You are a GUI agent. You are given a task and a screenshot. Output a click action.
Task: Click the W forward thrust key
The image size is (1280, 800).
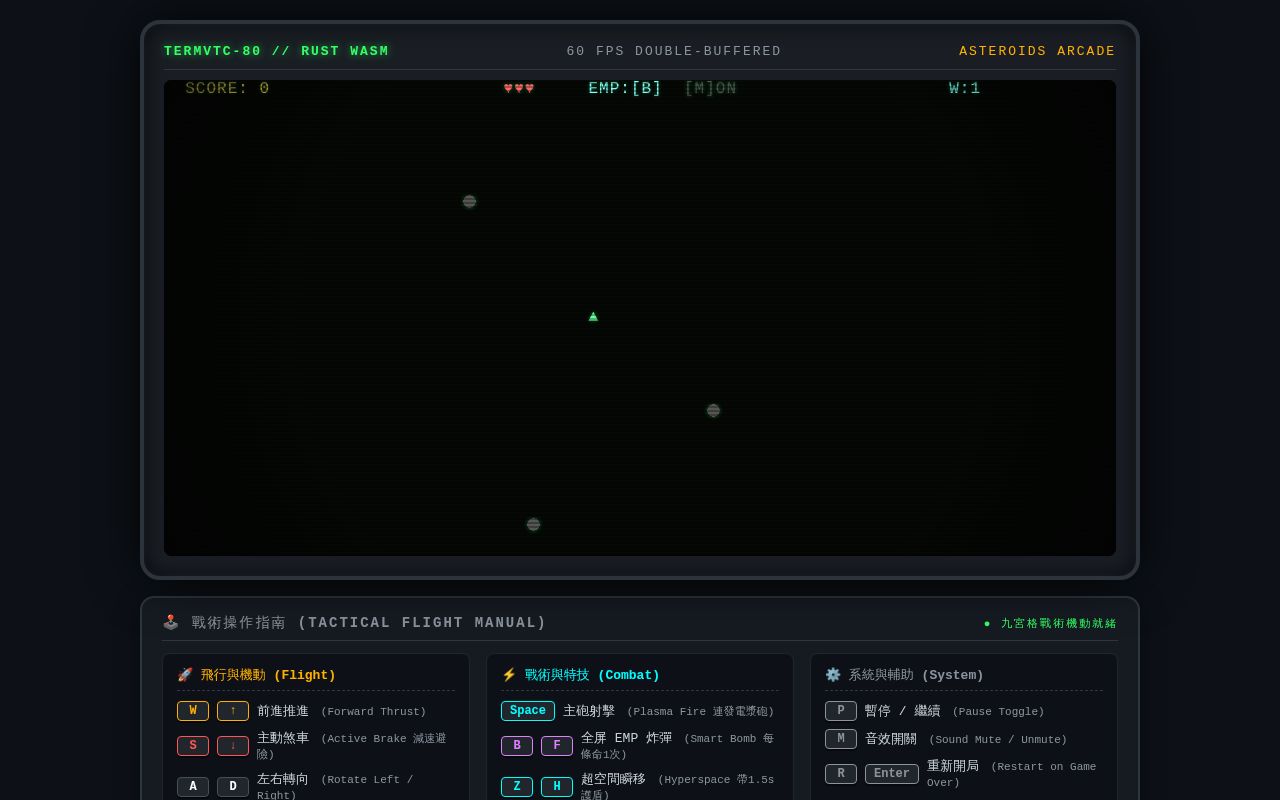pyautogui.click(x=193, y=711)
